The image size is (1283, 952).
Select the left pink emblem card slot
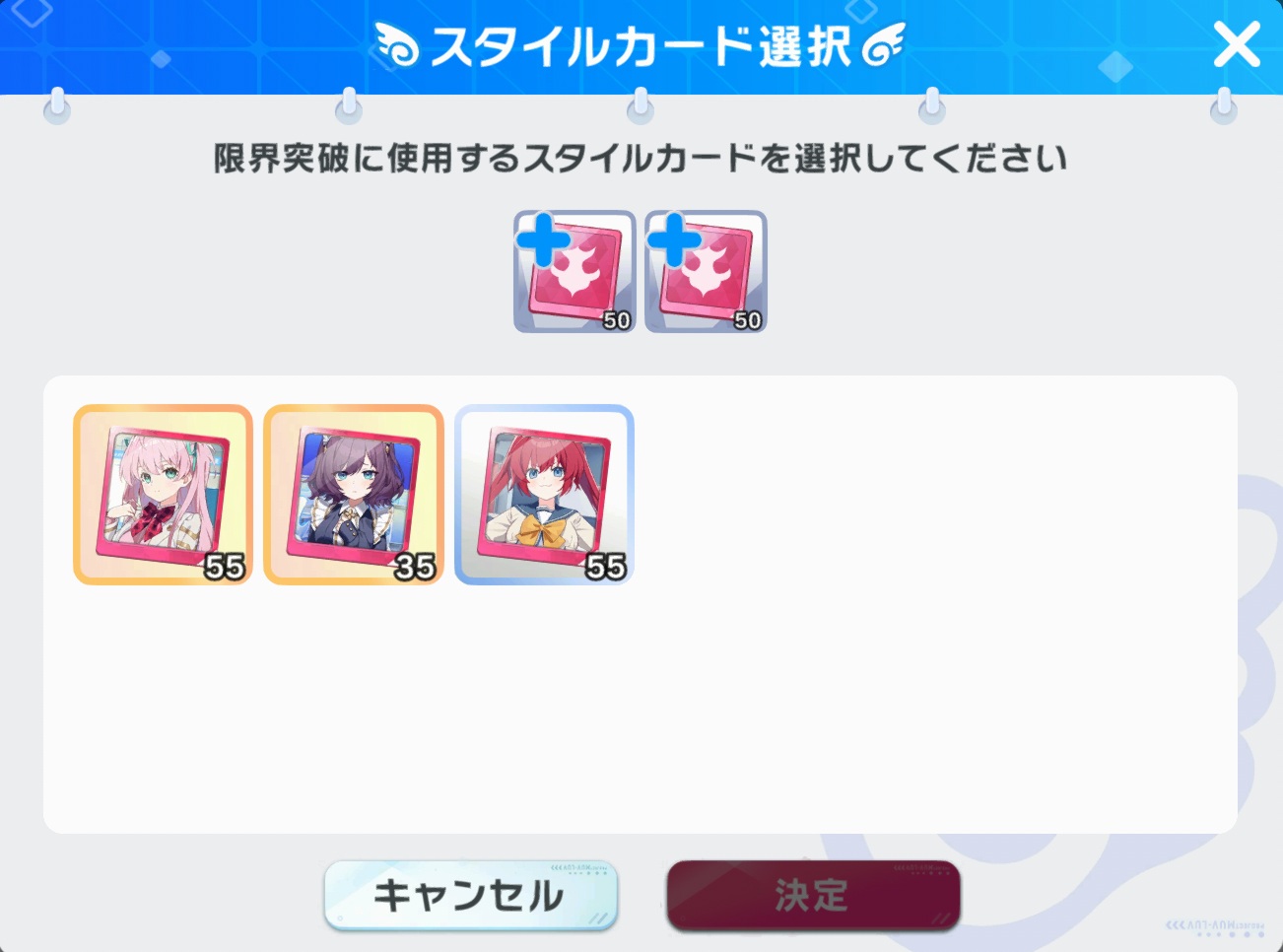click(x=574, y=271)
